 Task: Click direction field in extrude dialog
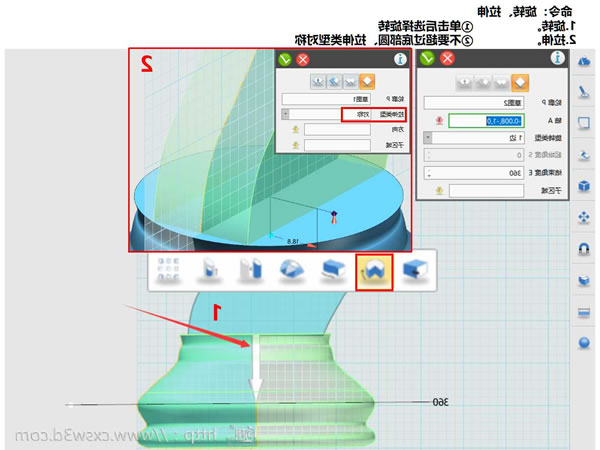(x=337, y=129)
